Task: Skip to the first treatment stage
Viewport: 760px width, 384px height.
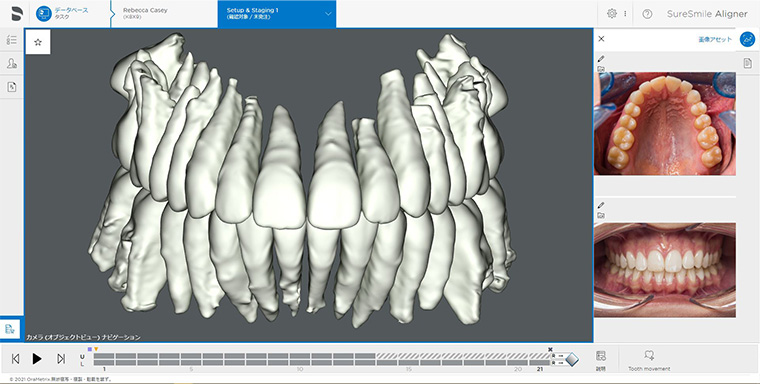Action: (x=16, y=359)
